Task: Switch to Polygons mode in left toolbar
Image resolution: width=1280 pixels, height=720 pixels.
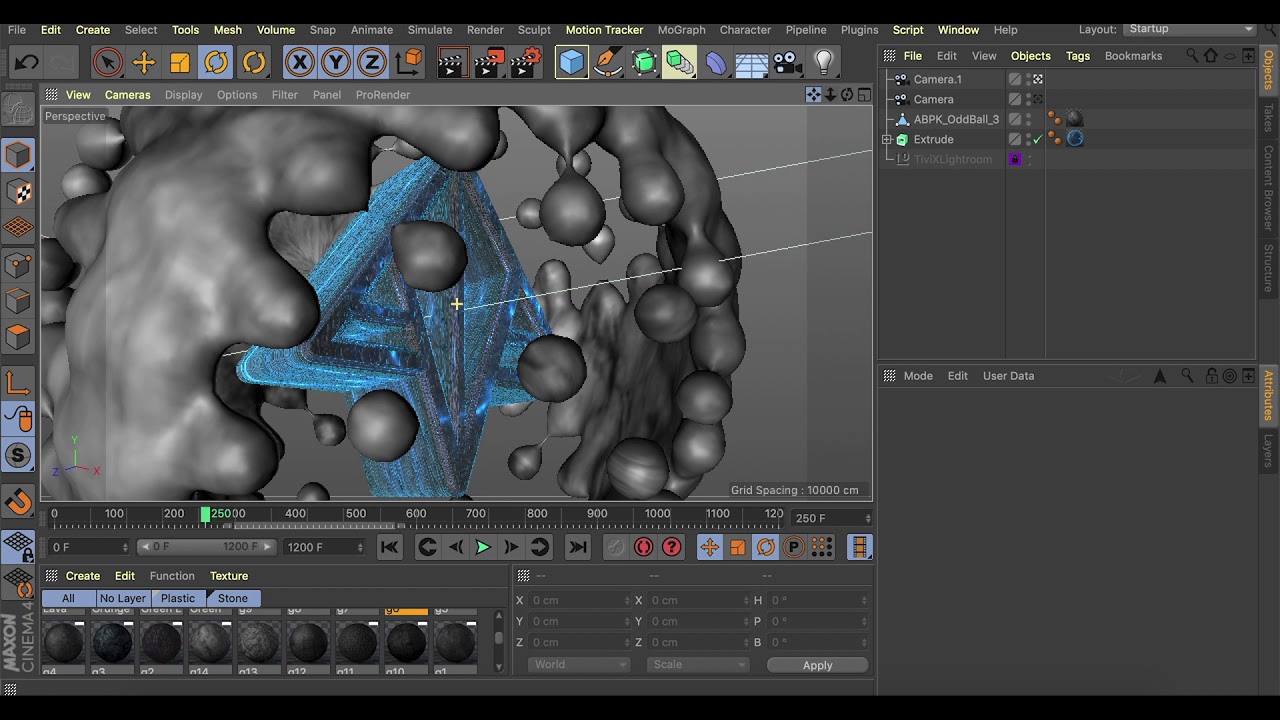Action: (x=18, y=337)
